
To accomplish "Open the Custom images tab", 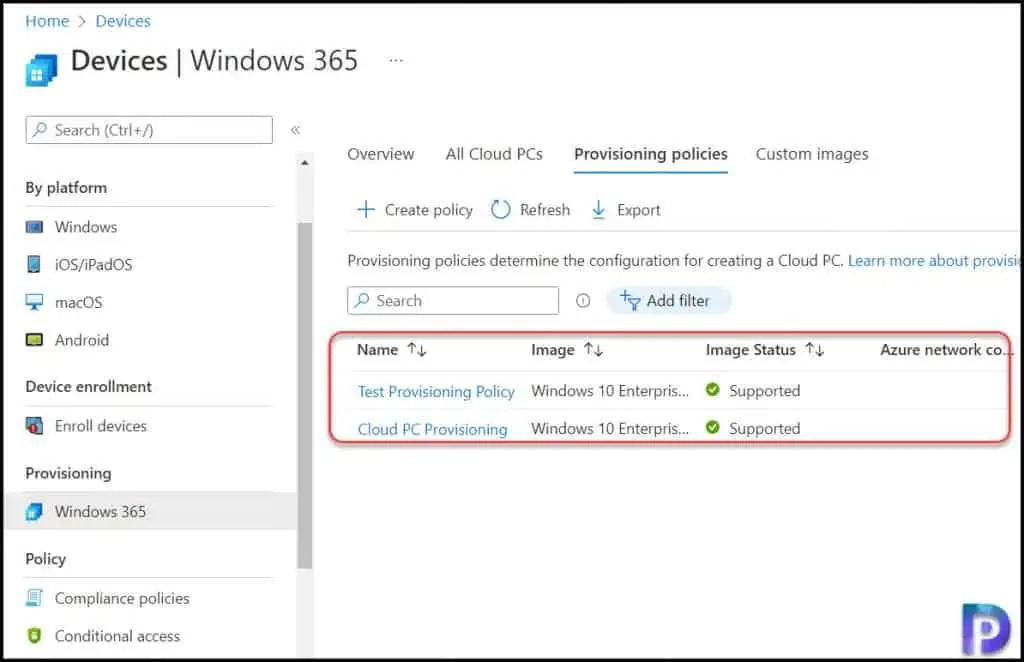I will click(812, 154).
